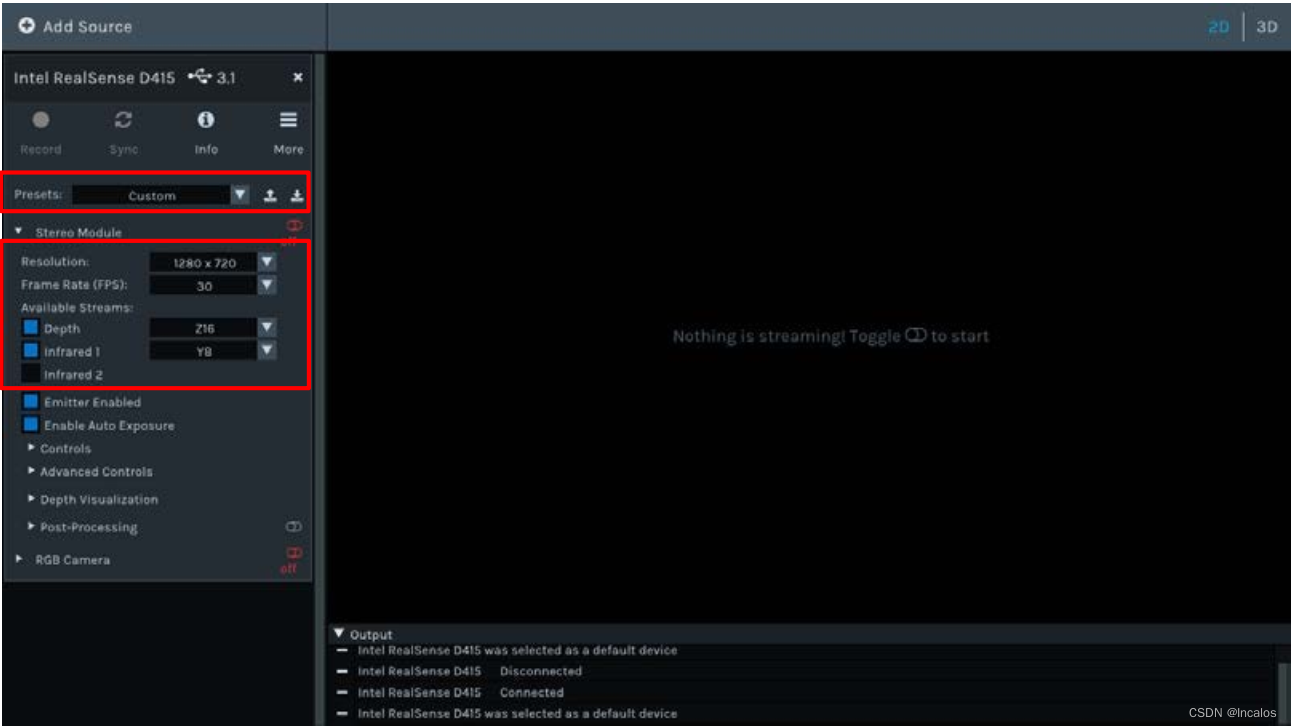
Task: Switch to the 2D view
Action: tap(1218, 27)
